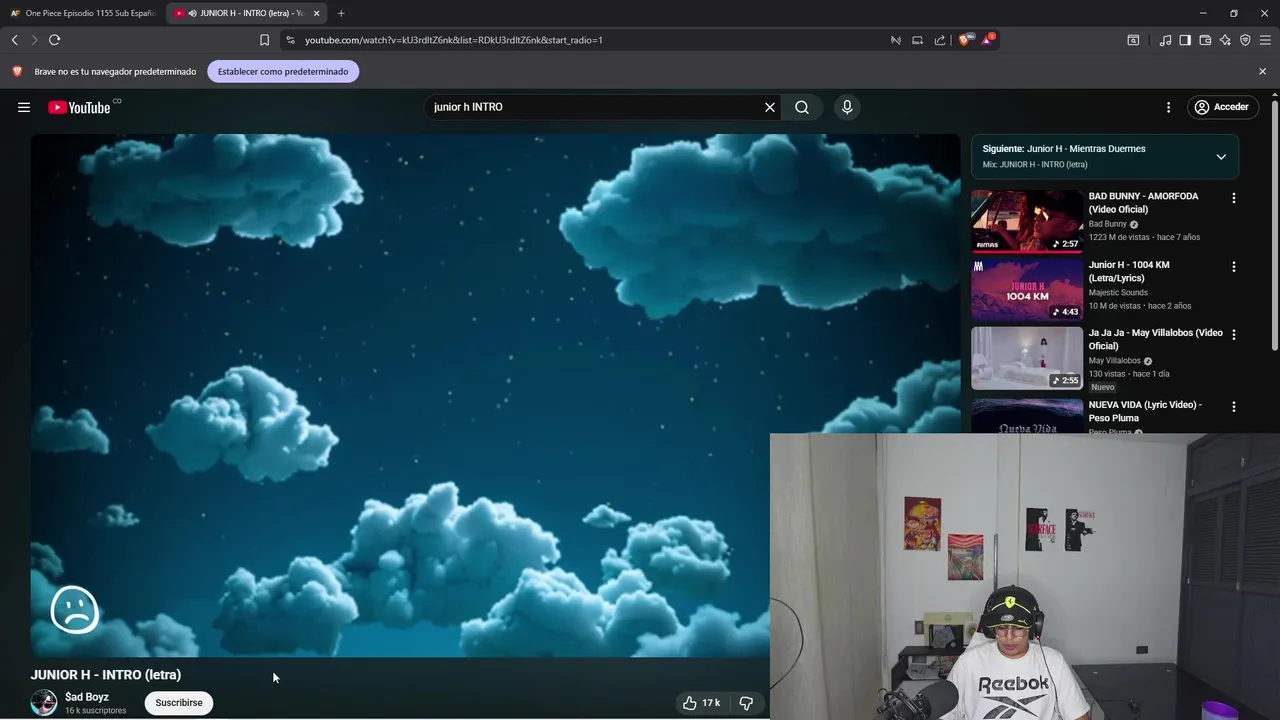Open the Bad Bunny channel name
1280x720 pixels.
pos(1107,224)
